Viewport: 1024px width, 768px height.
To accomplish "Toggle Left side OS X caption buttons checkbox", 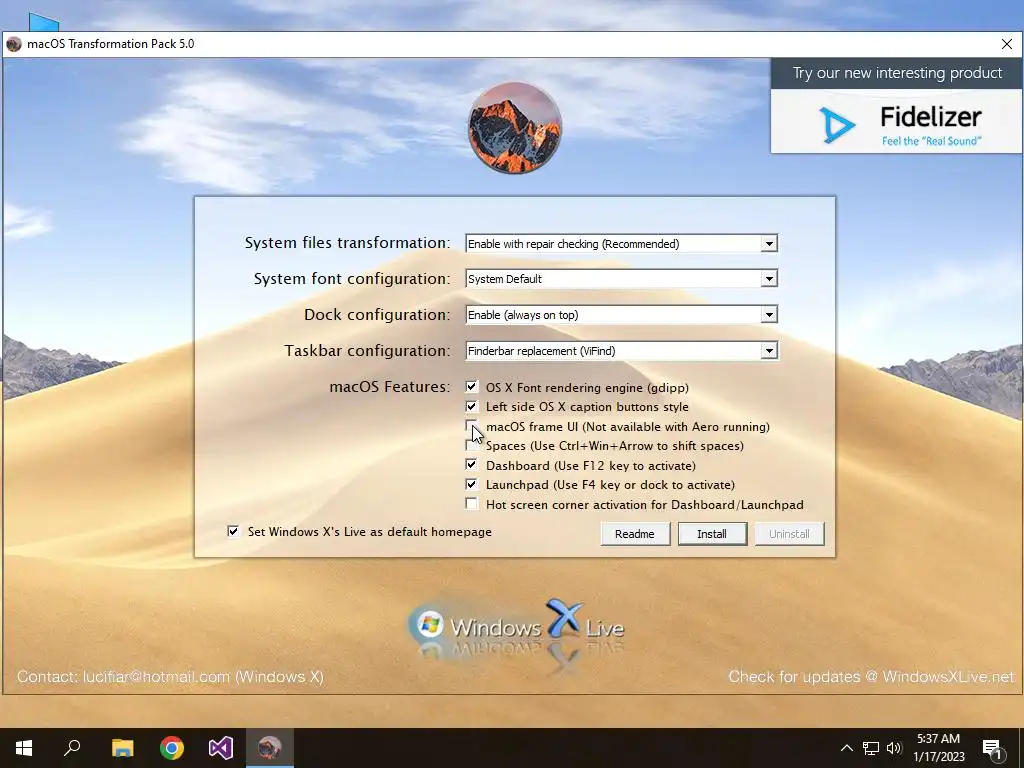I will [471, 406].
